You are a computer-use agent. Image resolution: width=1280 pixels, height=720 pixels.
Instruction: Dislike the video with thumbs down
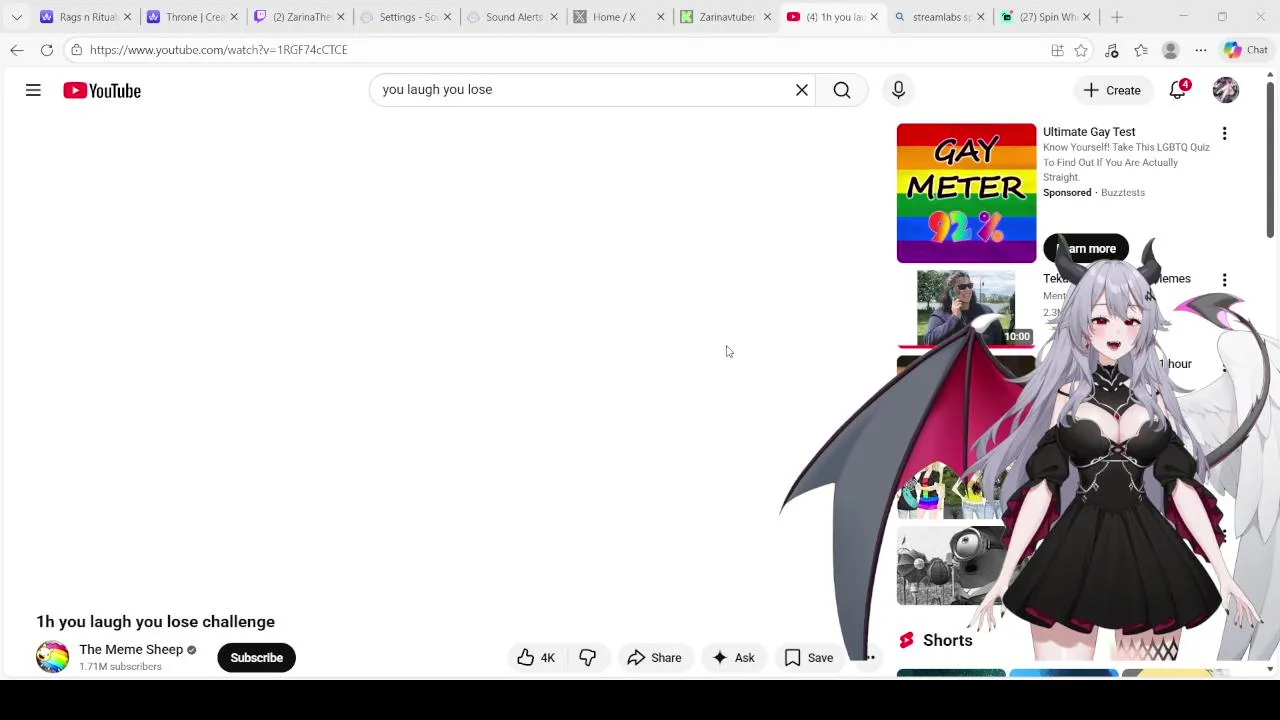(x=587, y=658)
